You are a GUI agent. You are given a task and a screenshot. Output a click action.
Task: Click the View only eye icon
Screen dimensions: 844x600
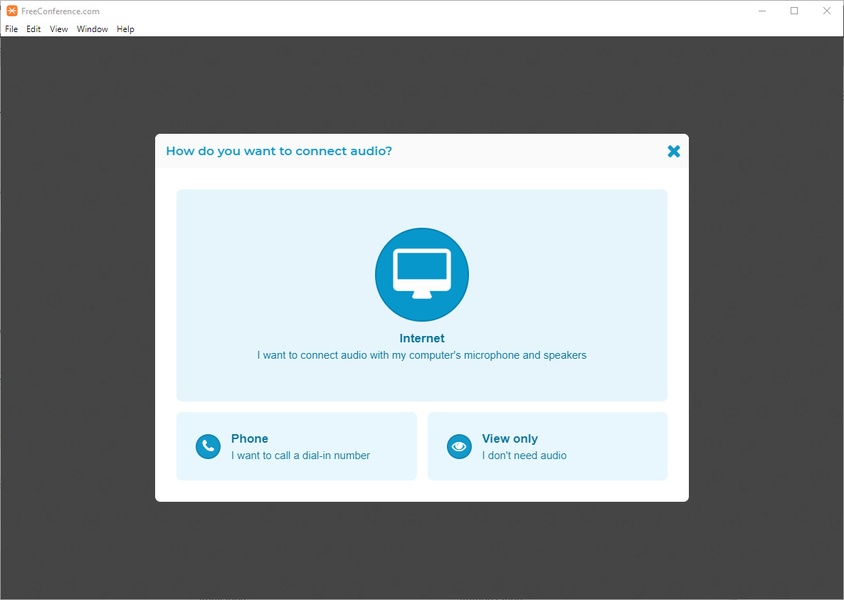459,447
